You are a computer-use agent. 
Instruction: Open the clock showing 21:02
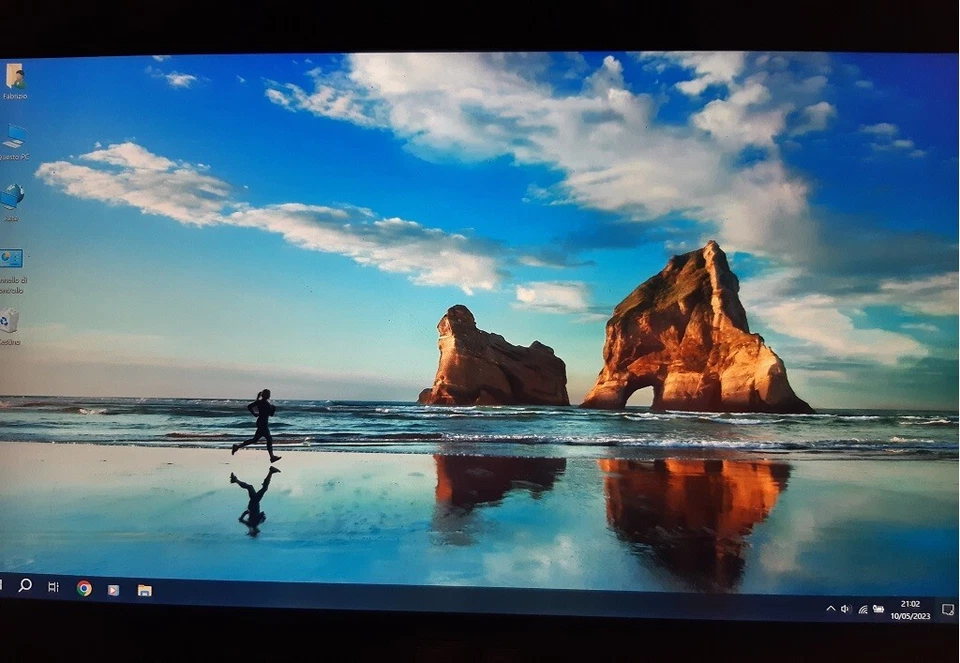click(910, 610)
